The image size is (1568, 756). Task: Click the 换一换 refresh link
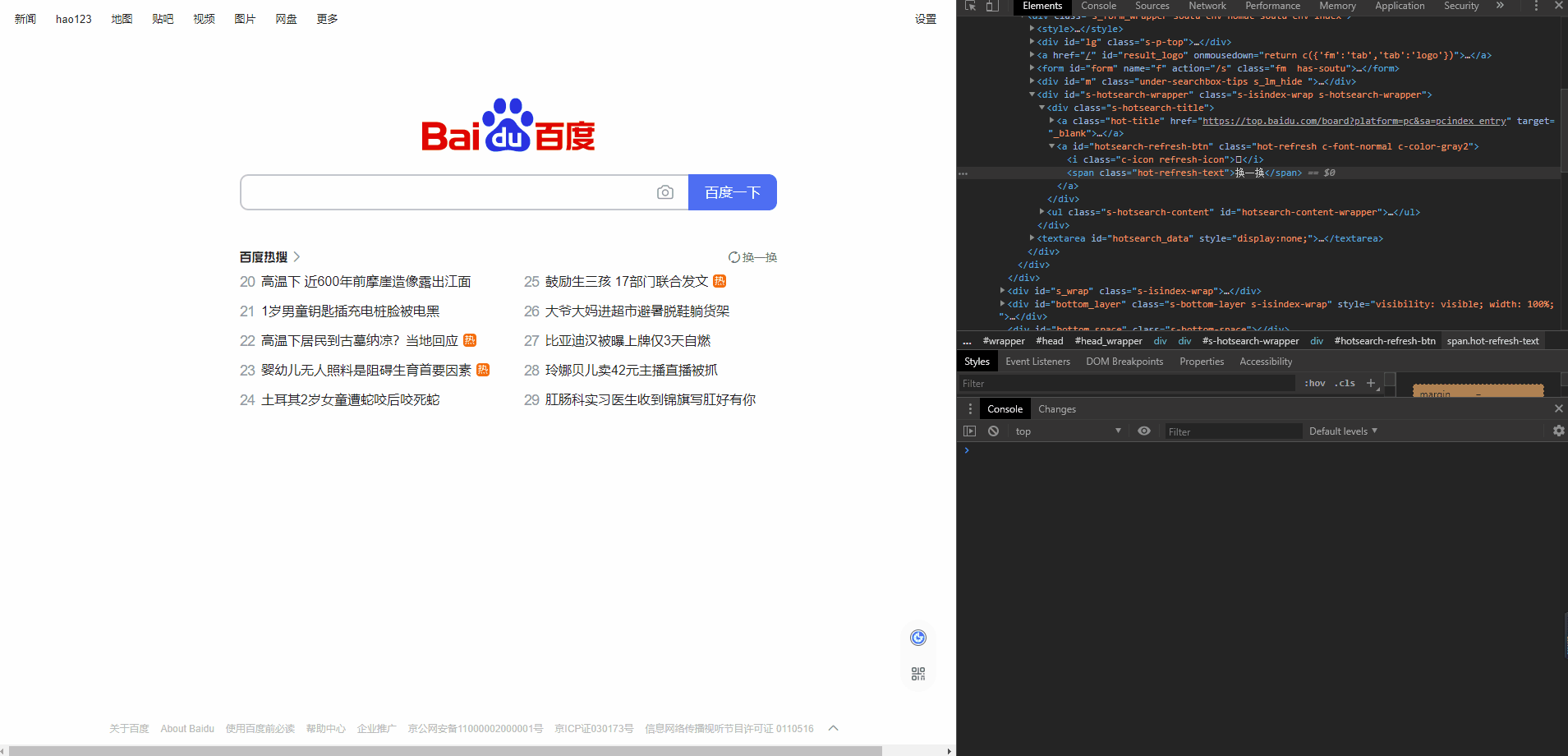tap(760, 257)
